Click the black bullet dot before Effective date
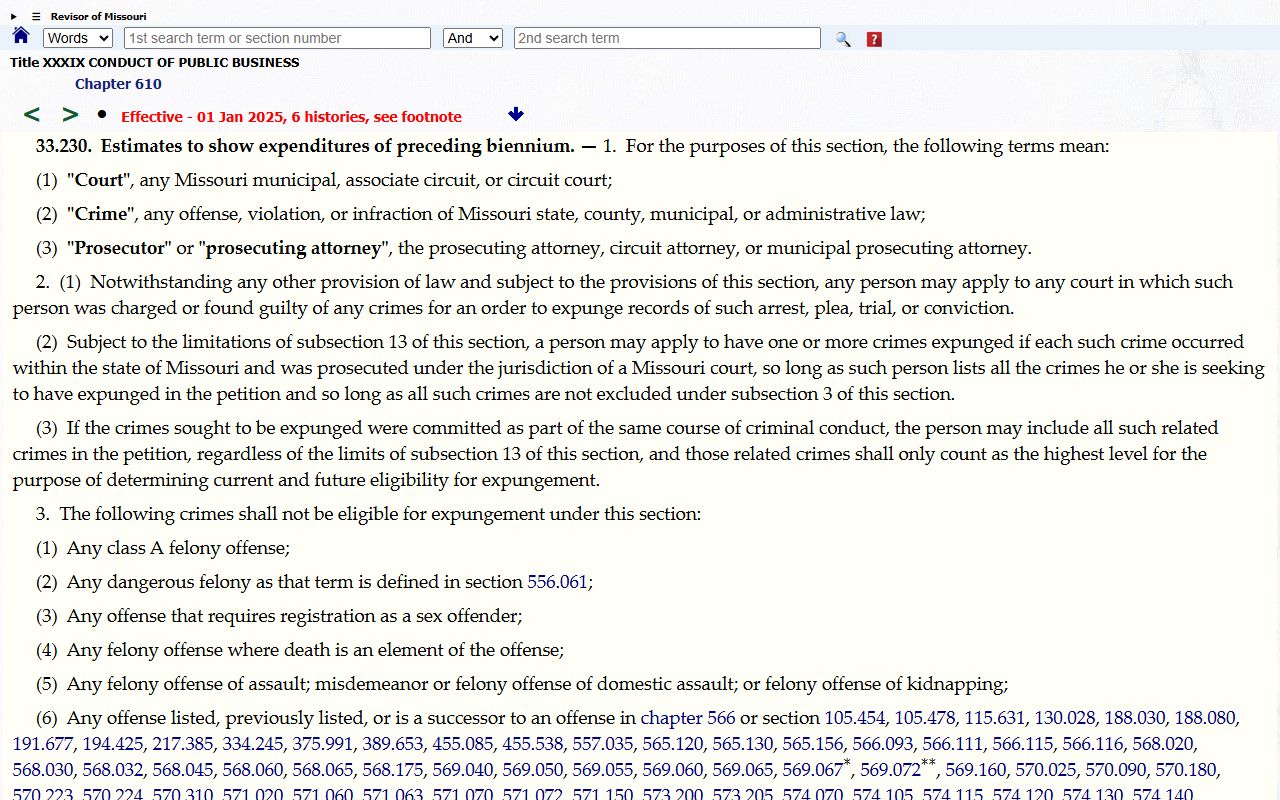The height and width of the screenshot is (800, 1280). click(102, 114)
